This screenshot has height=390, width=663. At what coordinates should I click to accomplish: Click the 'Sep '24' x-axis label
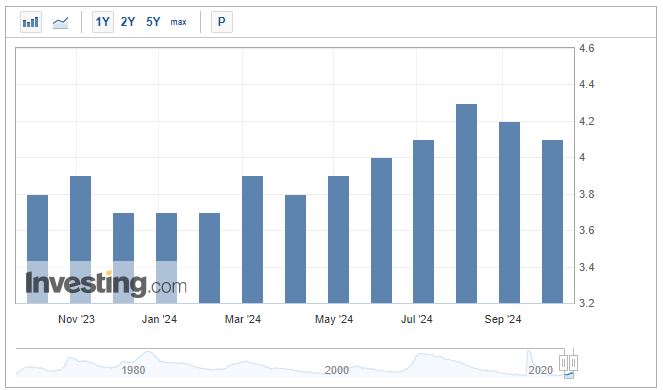point(503,319)
